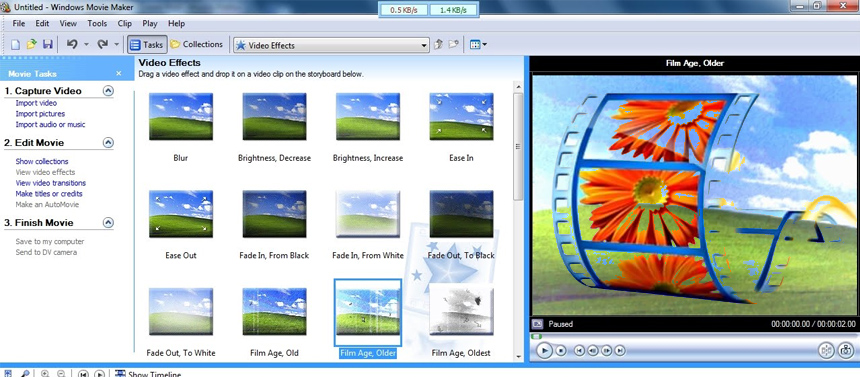Click the Views grid icon
The height and width of the screenshot is (377, 860).
(x=475, y=45)
